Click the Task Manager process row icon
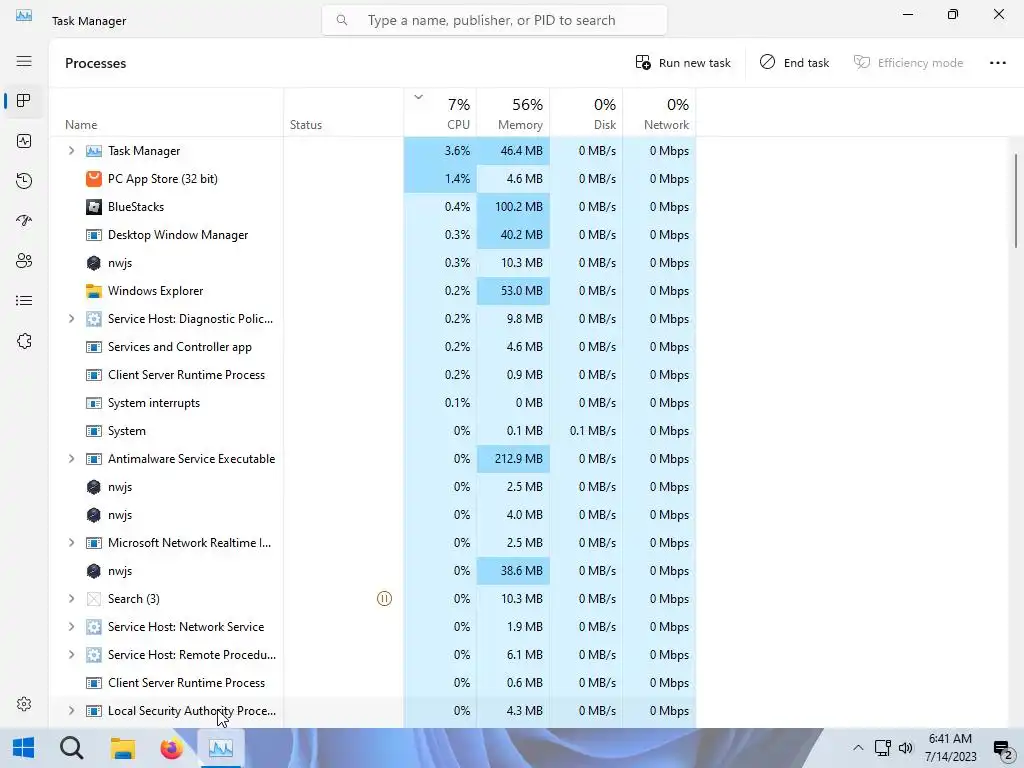 pyautogui.click(x=94, y=151)
